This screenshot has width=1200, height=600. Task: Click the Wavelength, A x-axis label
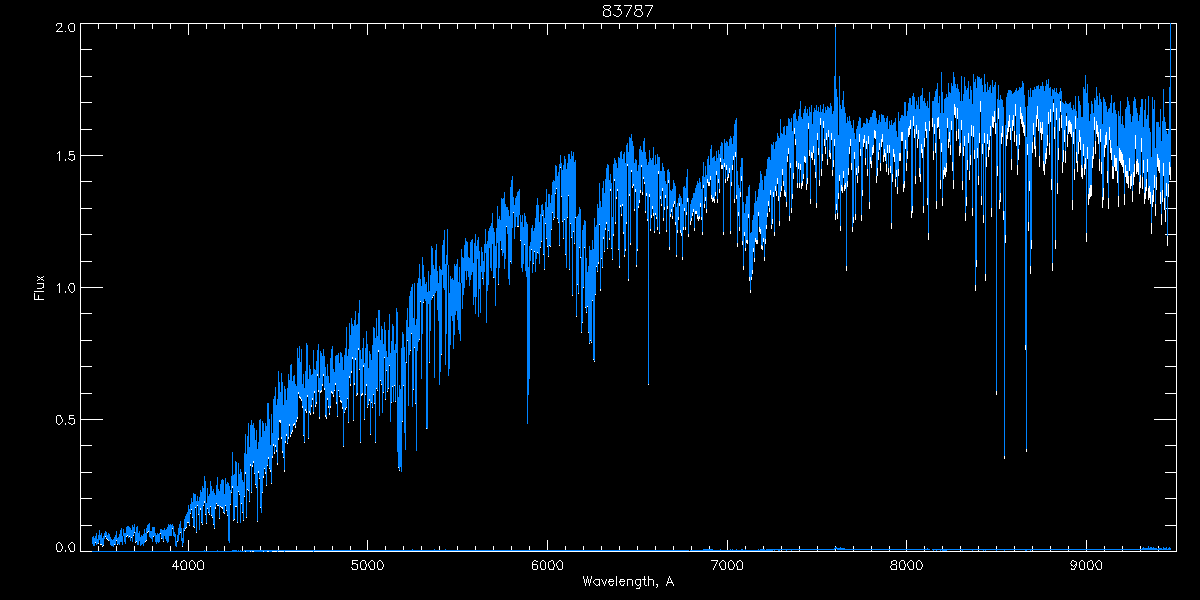coord(628,581)
